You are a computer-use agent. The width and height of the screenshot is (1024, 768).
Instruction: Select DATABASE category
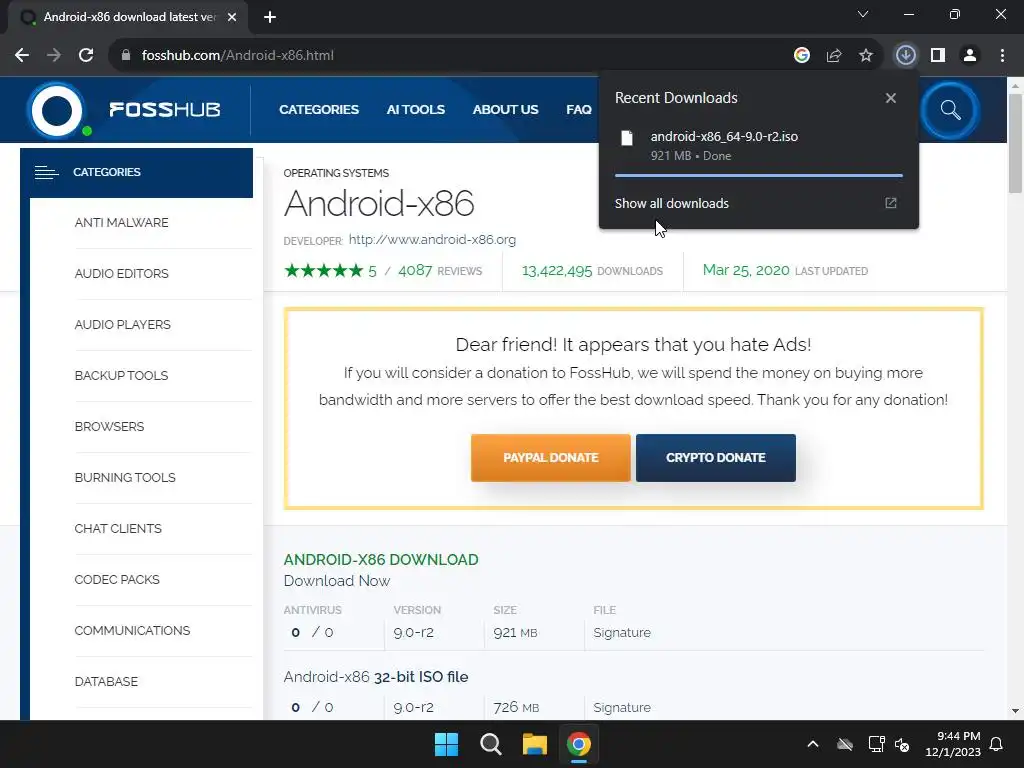coord(106,681)
